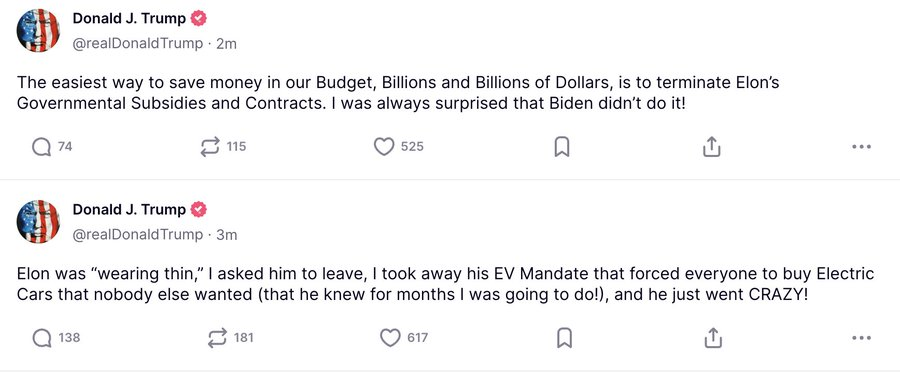The width and height of the screenshot is (900, 372).
Task: ReTruth the EV Mandate post
Action: pyautogui.click(x=230, y=338)
